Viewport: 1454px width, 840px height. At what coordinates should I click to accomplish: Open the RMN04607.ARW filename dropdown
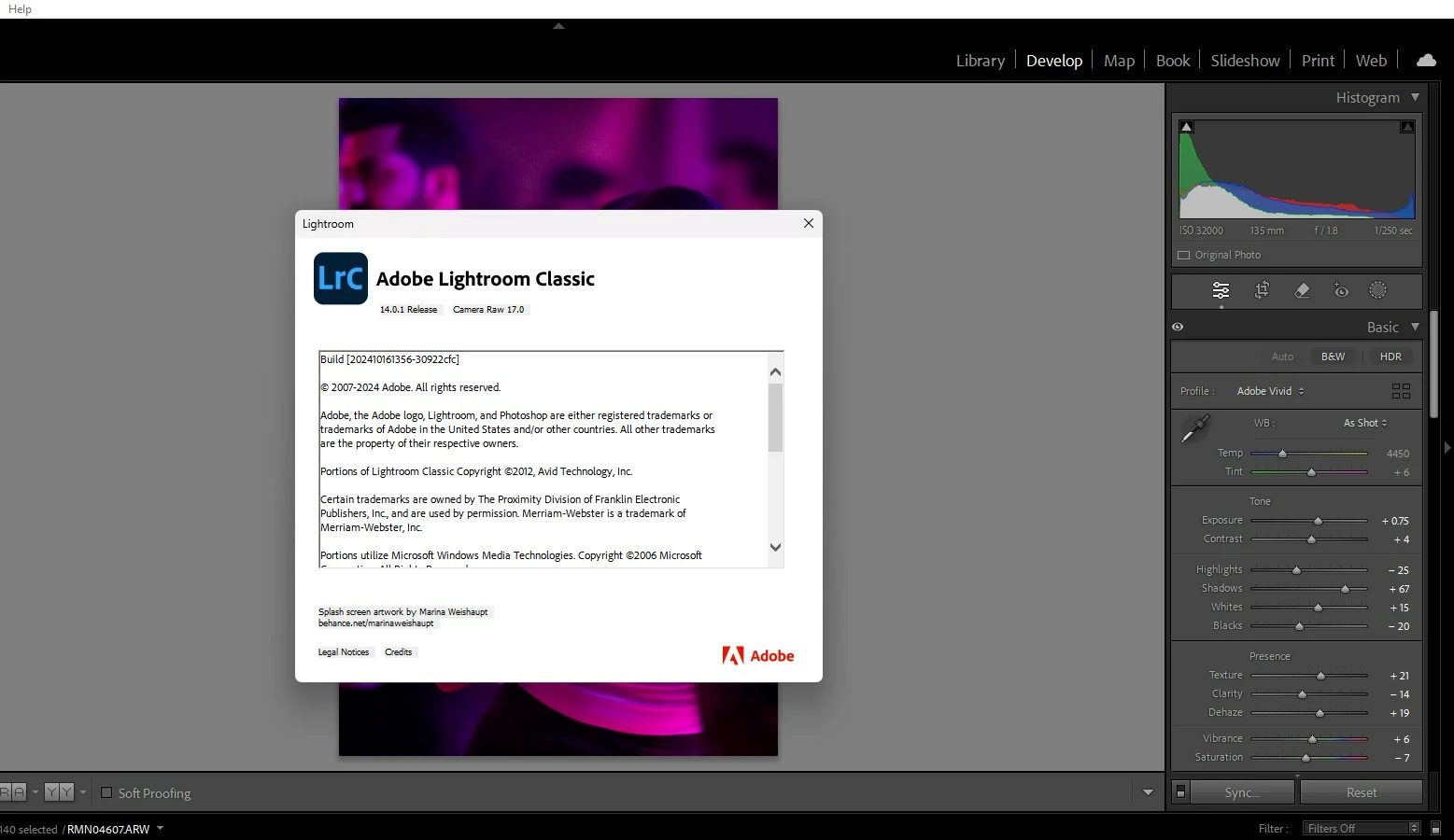[160, 828]
